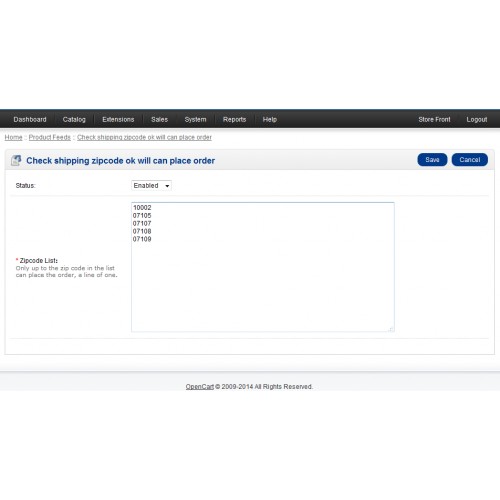Image resolution: width=500 pixels, height=500 pixels.
Task: Click the Status dropdown arrow
Action: tap(167, 186)
